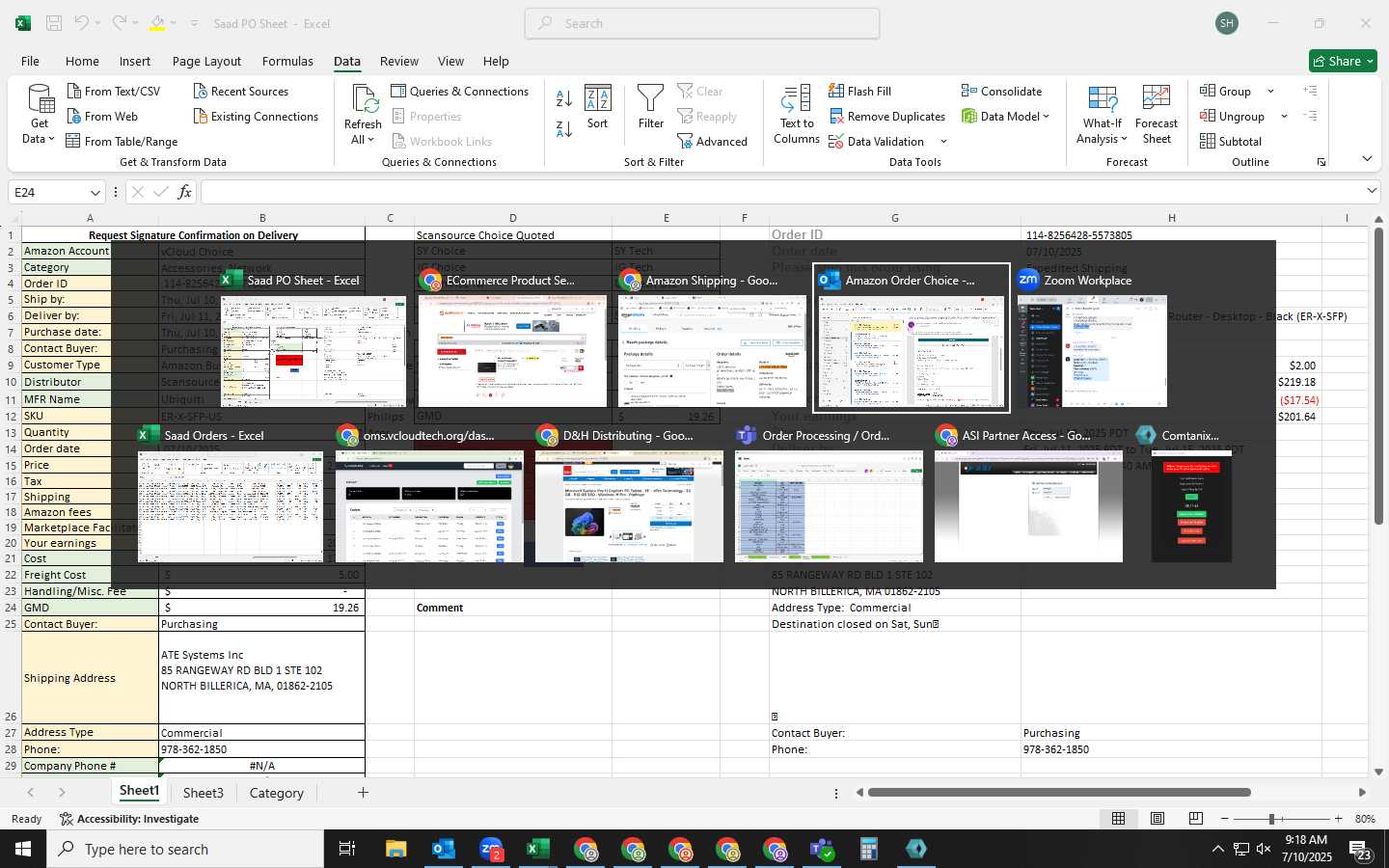Open Task View on taskbar

(x=346, y=849)
